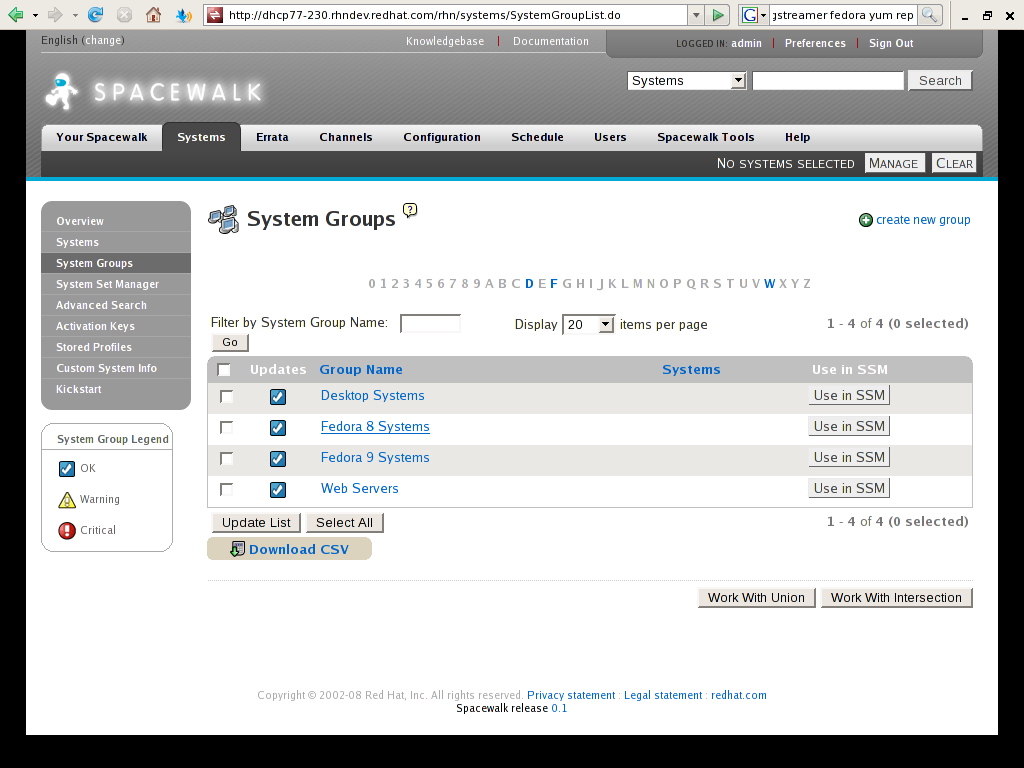The width and height of the screenshot is (1024, 768).
Task: Click the green plus create group icon
Action: click(x=865, y=220)
